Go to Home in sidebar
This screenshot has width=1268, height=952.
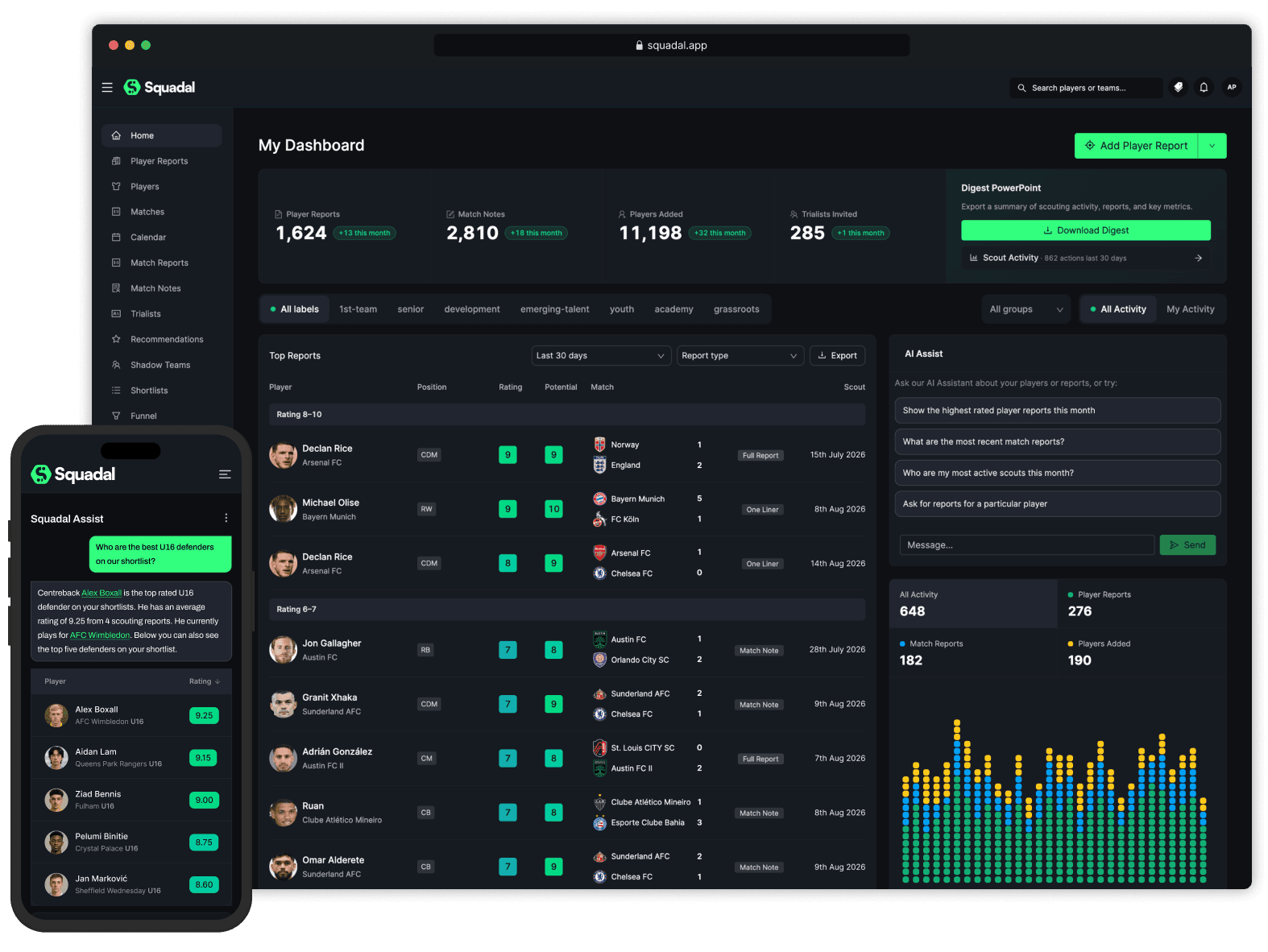(162, 135)
